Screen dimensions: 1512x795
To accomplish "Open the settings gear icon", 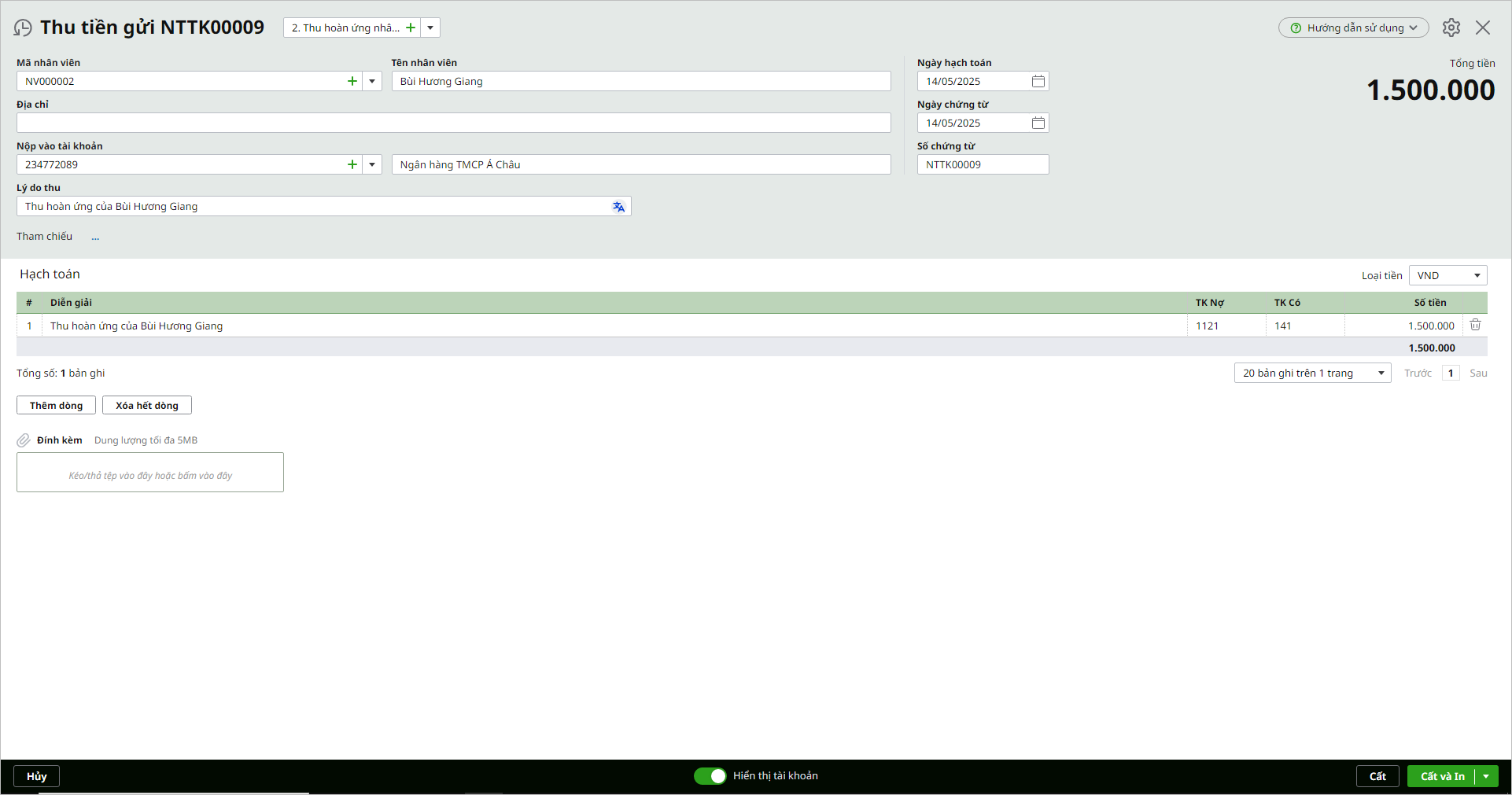I will coord(1451,28).
